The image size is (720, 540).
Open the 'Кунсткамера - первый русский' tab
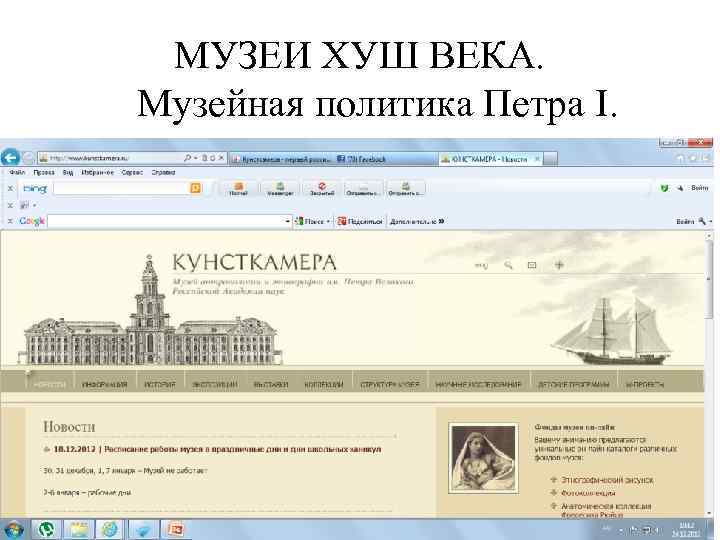tap(281, 159)
